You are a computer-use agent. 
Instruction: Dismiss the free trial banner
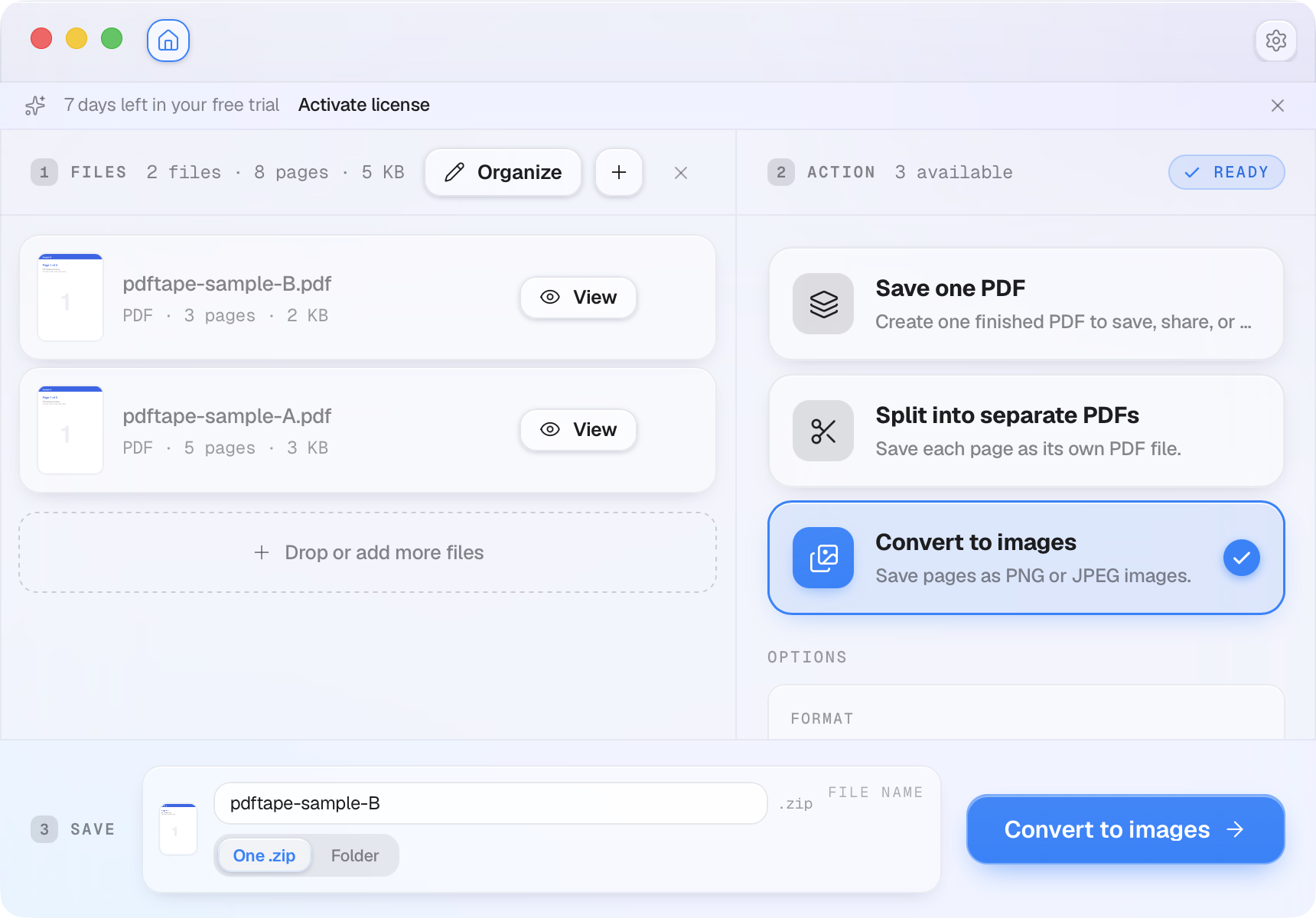[x=1277, y=106]
